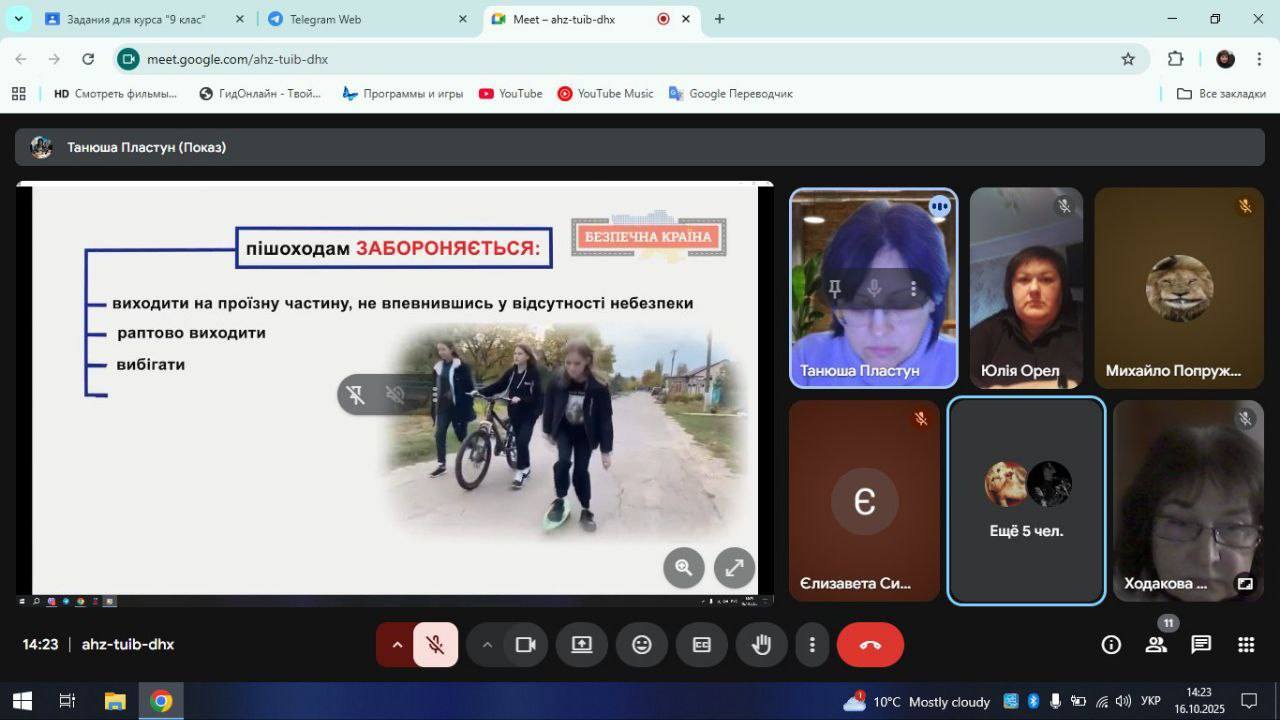Expand the presentation to fullscreen

734,568
